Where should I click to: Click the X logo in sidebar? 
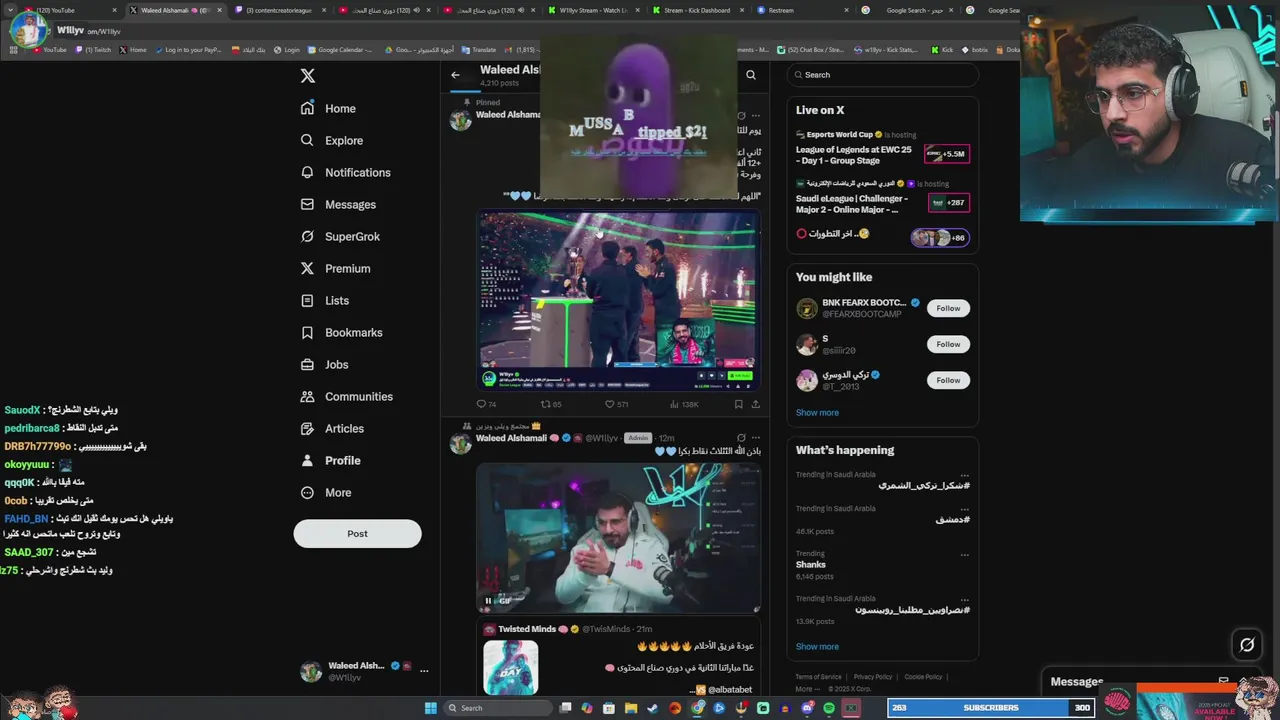coord(308,76)
